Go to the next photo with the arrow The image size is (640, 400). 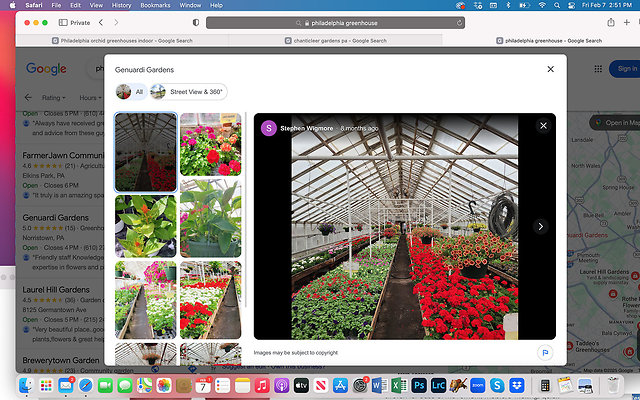541,226
